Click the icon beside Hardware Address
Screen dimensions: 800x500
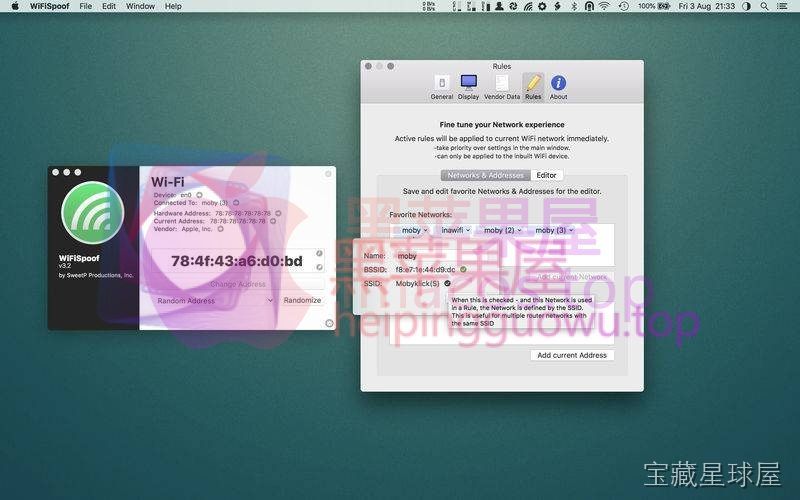(278, 213)
